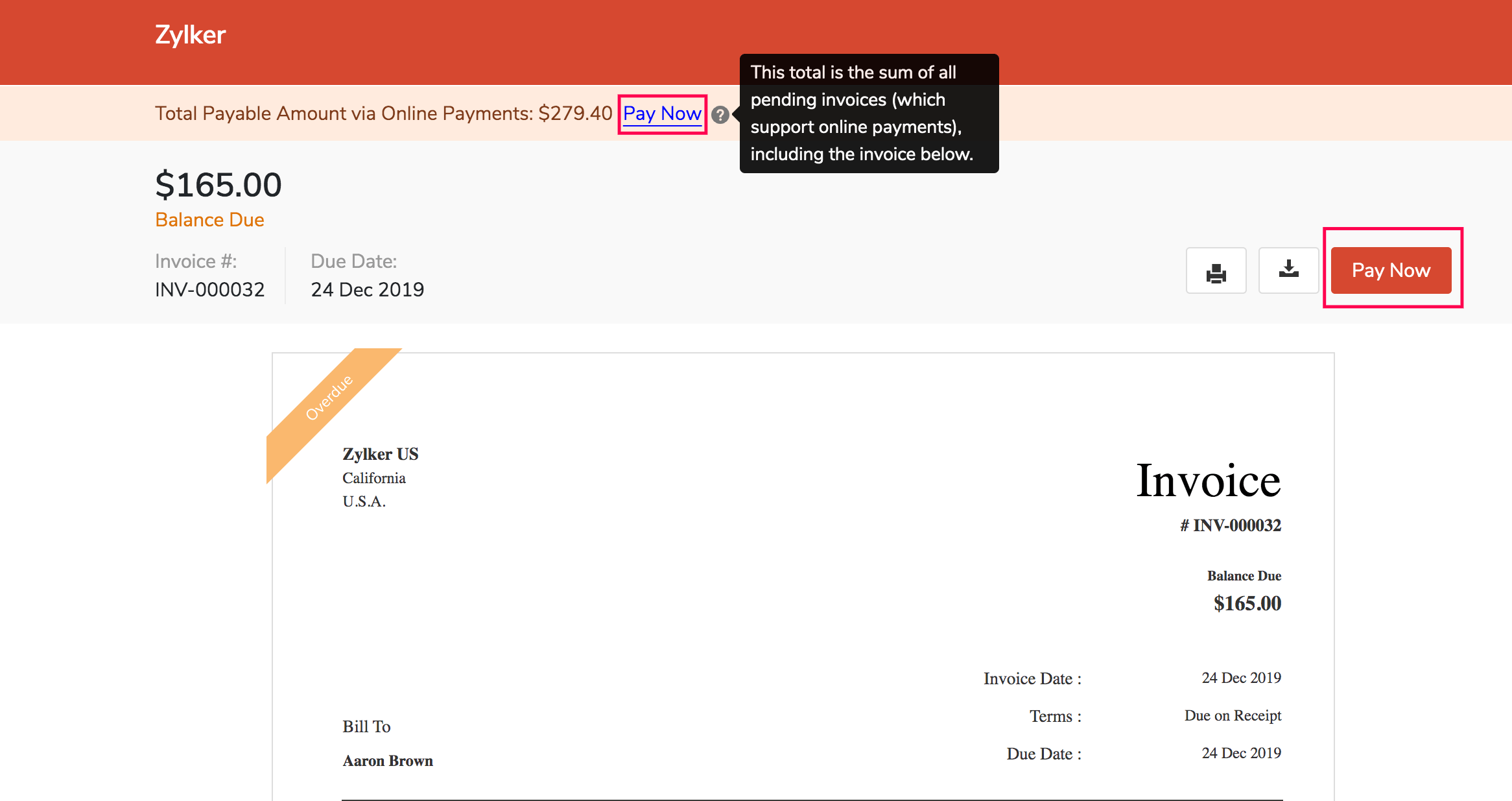
Task: Click Due on Receipt terms value
Action: click(1233, 715)
